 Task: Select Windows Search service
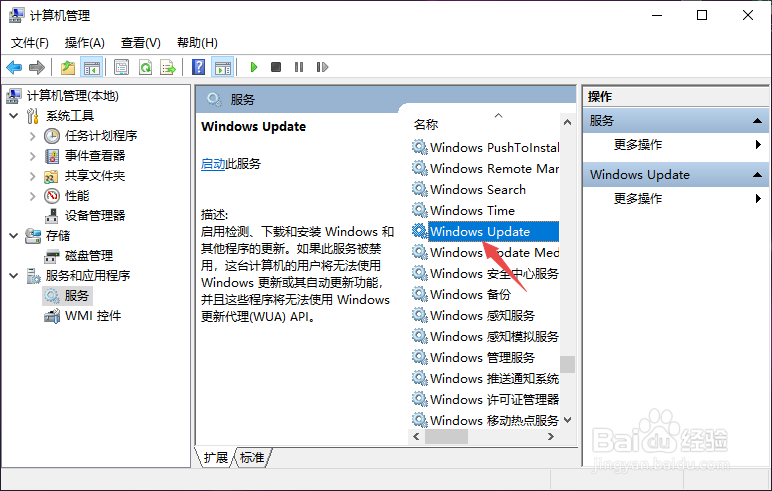click(x=485, y=190)
